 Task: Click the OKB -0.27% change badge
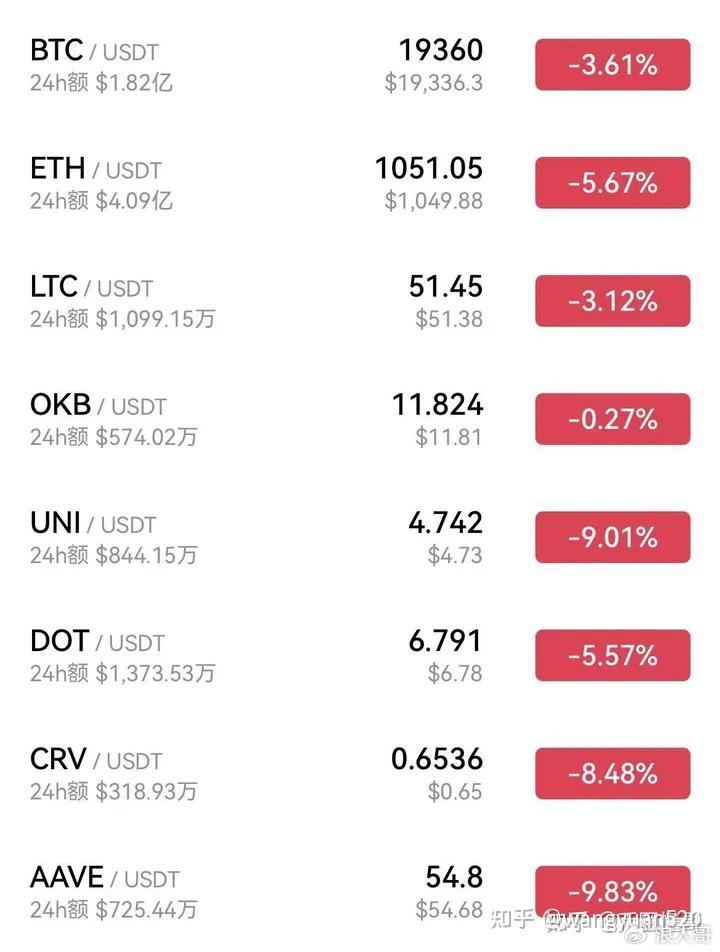pyautogui.click(x=612, y=420)
